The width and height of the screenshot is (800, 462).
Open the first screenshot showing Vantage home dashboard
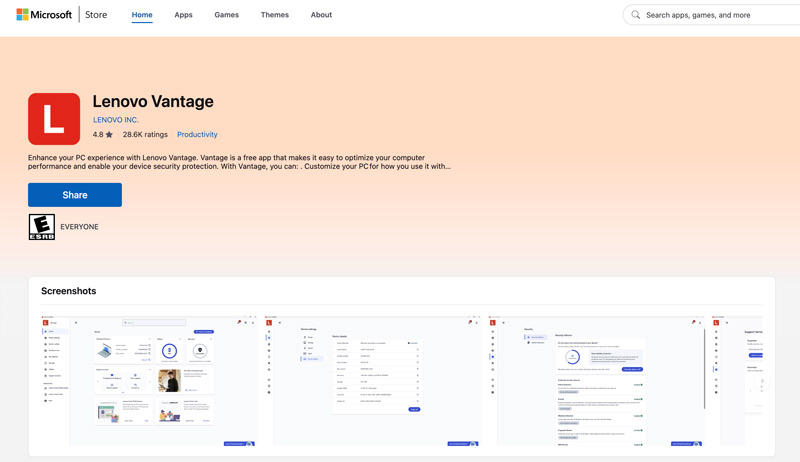point(149,381)
